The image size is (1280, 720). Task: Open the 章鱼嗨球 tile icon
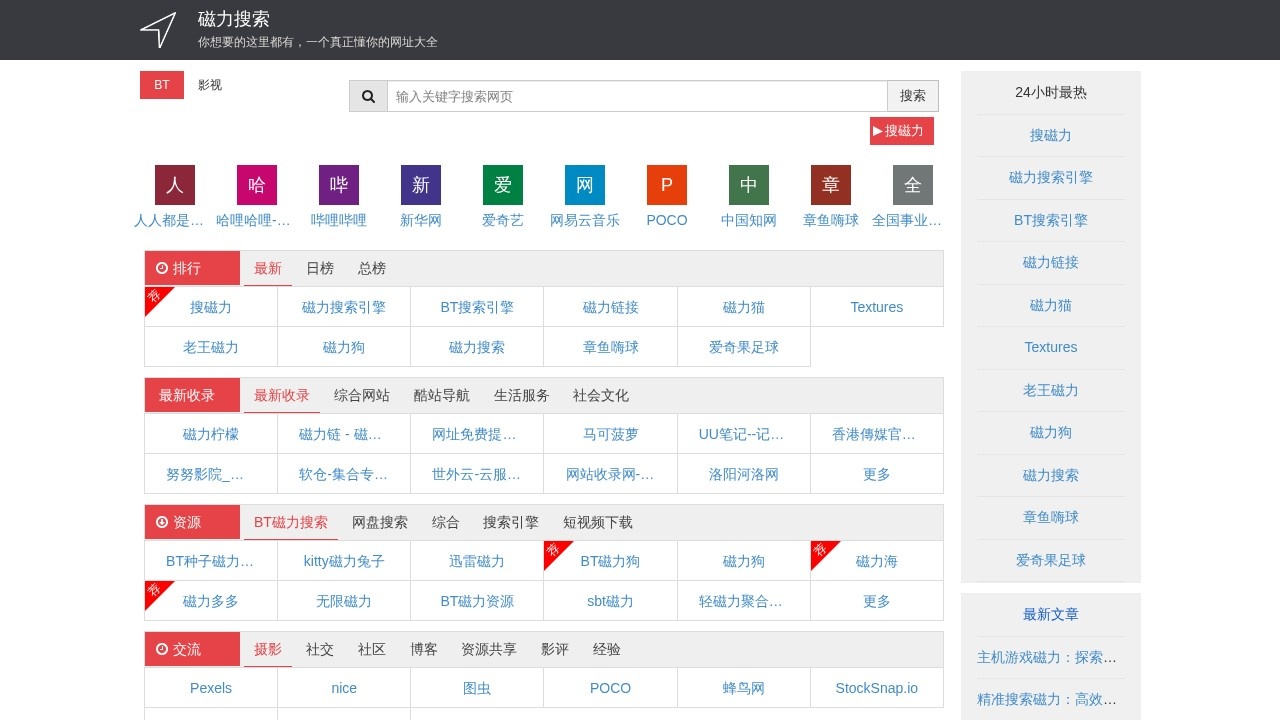point(831,185)
